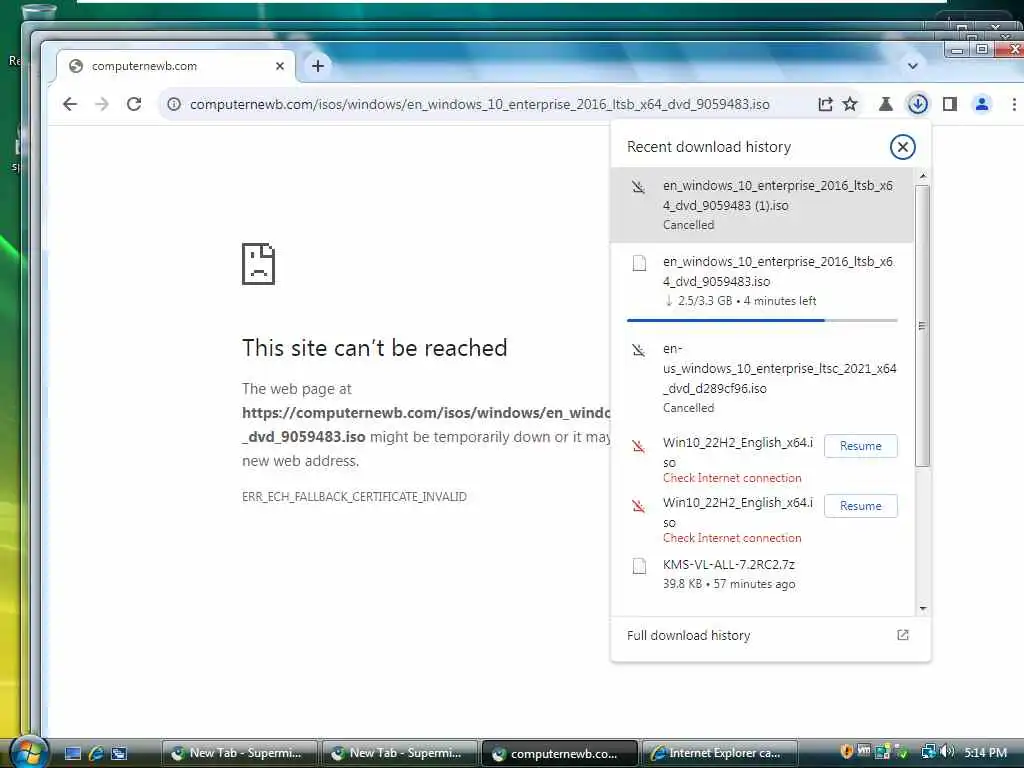
Task: Switch to first New Tab - Supermium taskbar button
Action: tap(239, 753)
